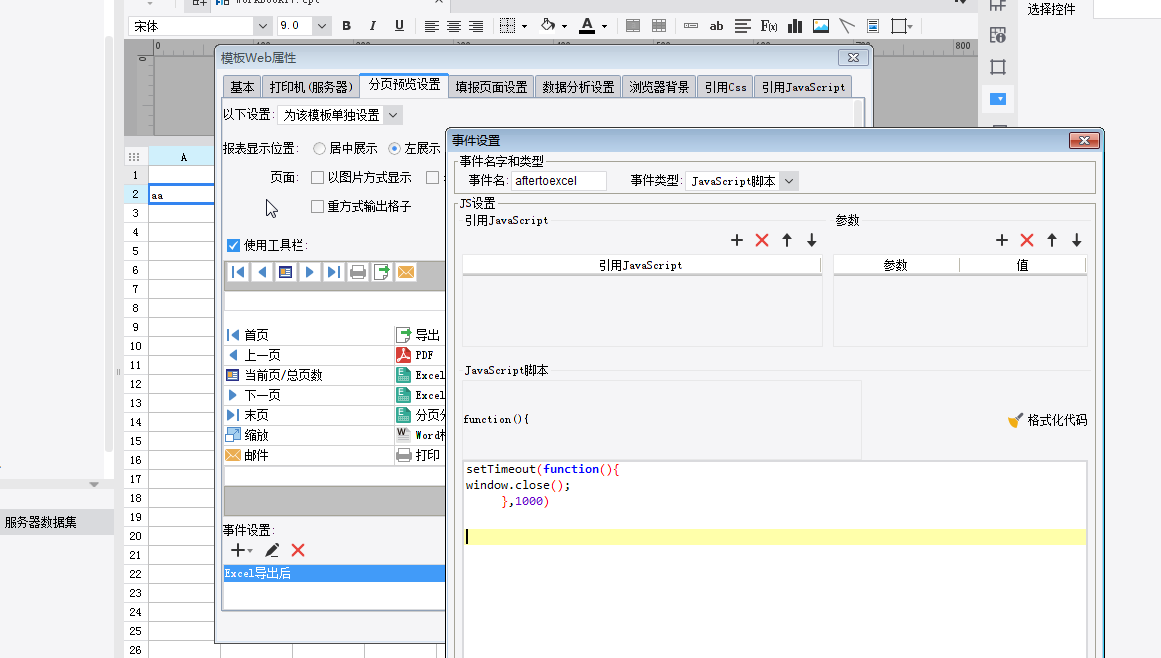This screenshot has height=658, width=1161.
Task: Toggle bold formatting in the main toolbar
Action: click(x=347, y=26)
